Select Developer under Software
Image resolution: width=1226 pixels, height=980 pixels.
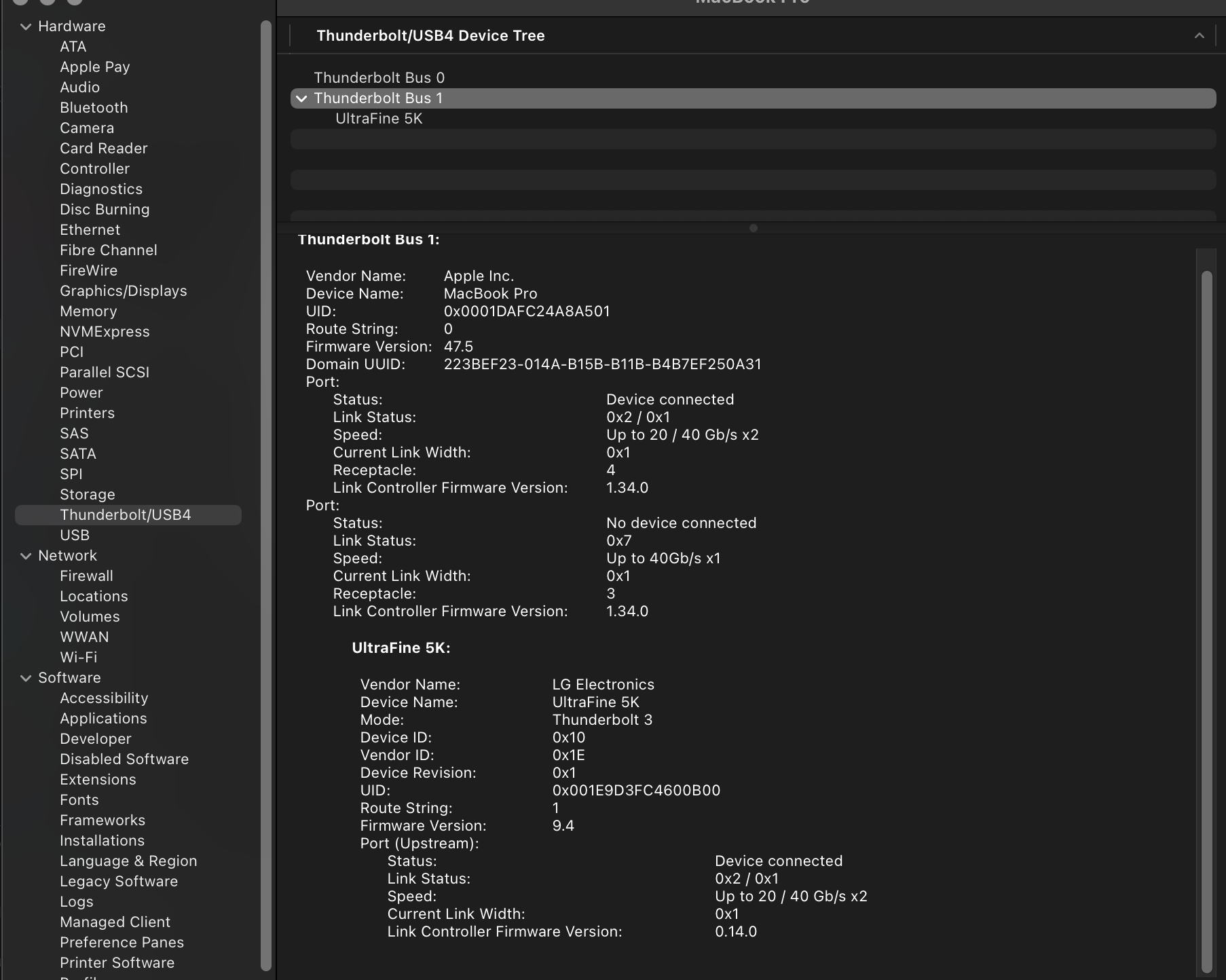click(95, 739)
